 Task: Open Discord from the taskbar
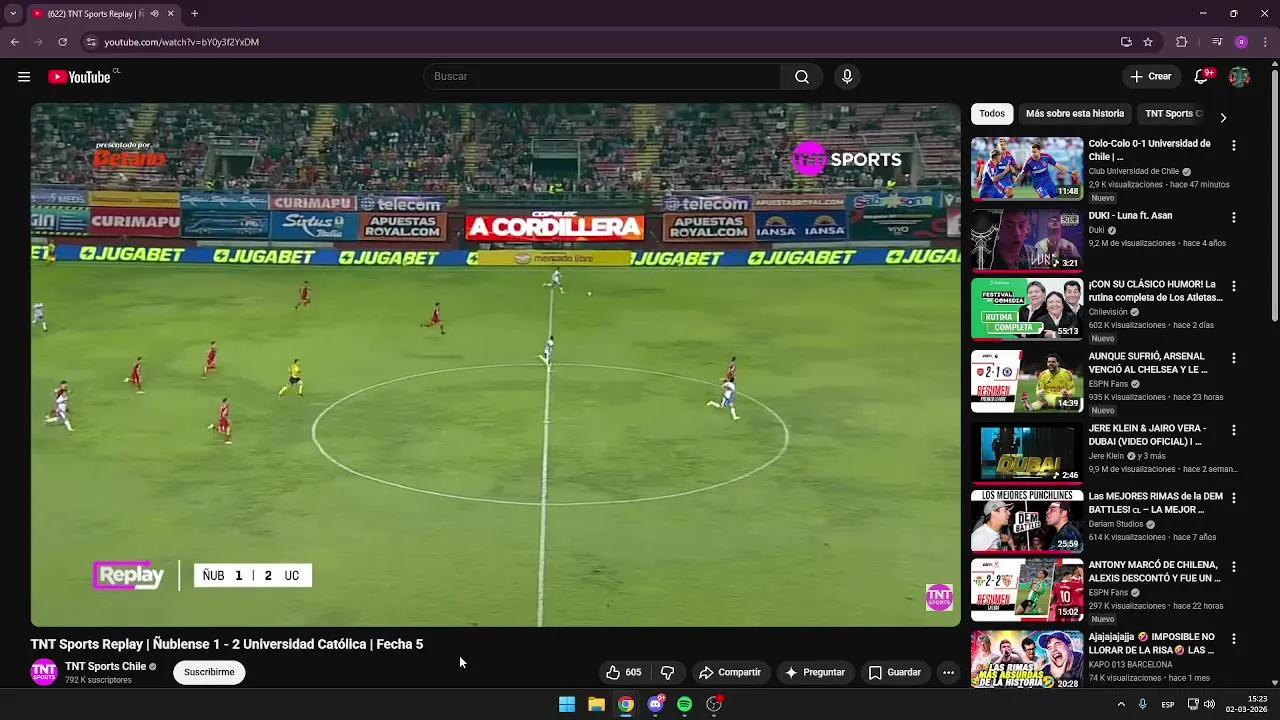click(x=656, y=704)
